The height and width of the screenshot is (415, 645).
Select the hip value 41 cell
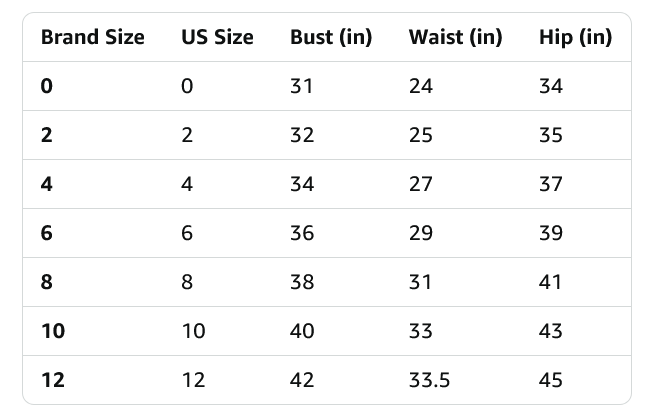click(550, 282)
